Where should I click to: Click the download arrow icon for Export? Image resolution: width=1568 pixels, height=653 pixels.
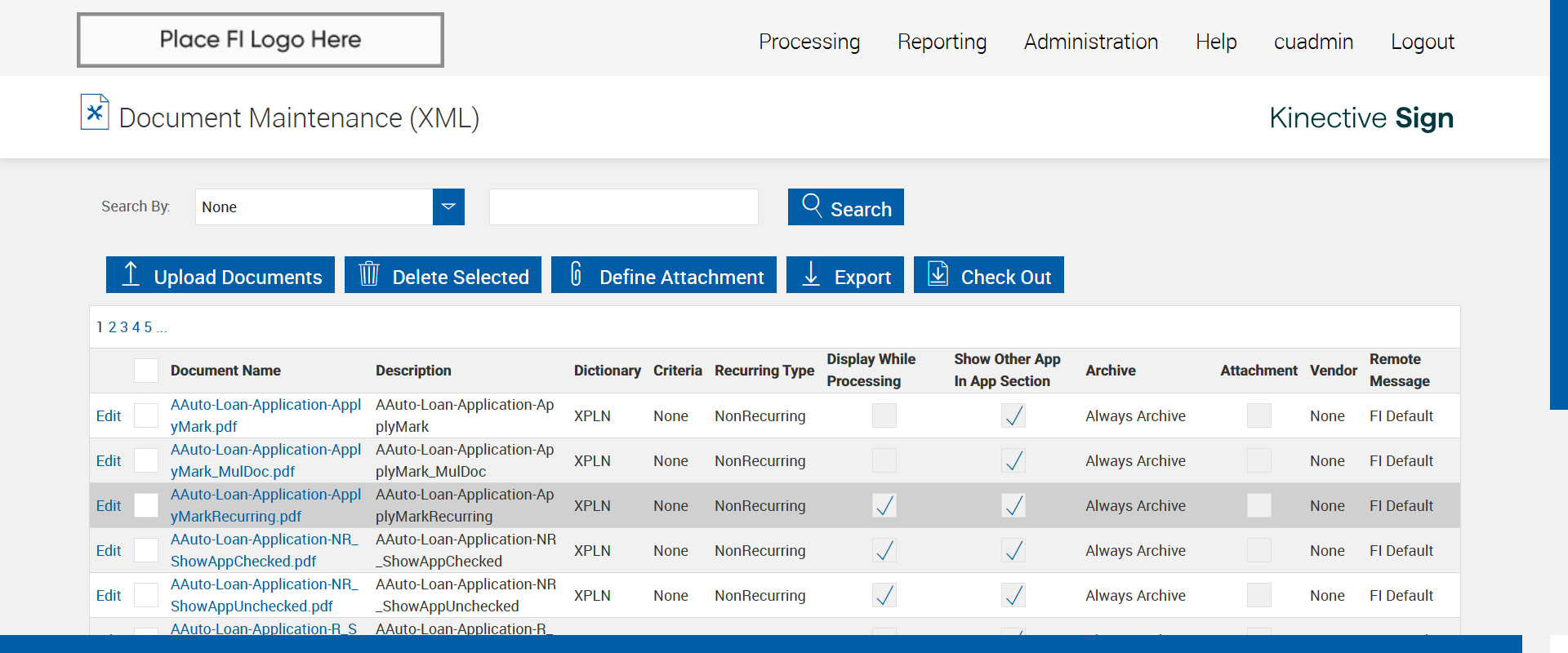click(811, 274)
